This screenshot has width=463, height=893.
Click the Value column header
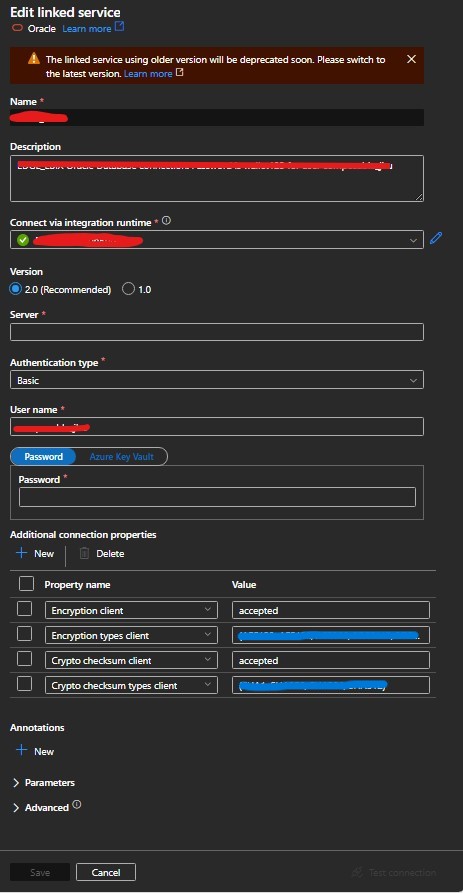pyautogui.click(x=244, y=584)
